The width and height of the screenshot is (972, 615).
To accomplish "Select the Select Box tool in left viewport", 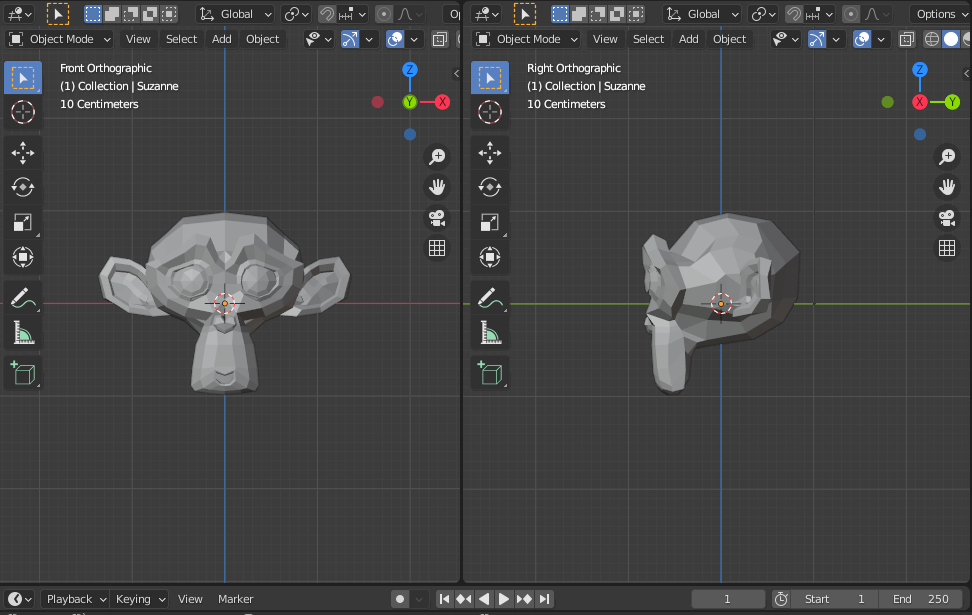I will click(23, 77).
